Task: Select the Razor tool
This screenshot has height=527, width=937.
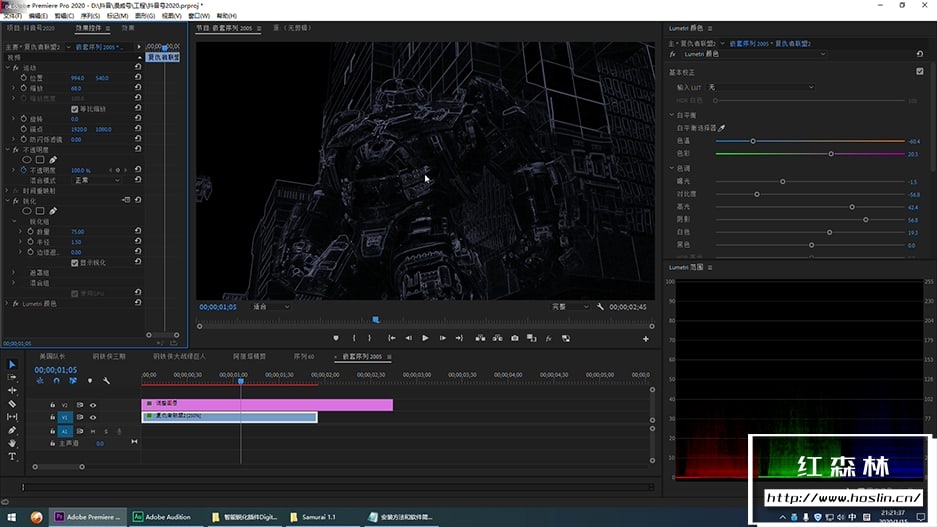Action: (12, 404)
